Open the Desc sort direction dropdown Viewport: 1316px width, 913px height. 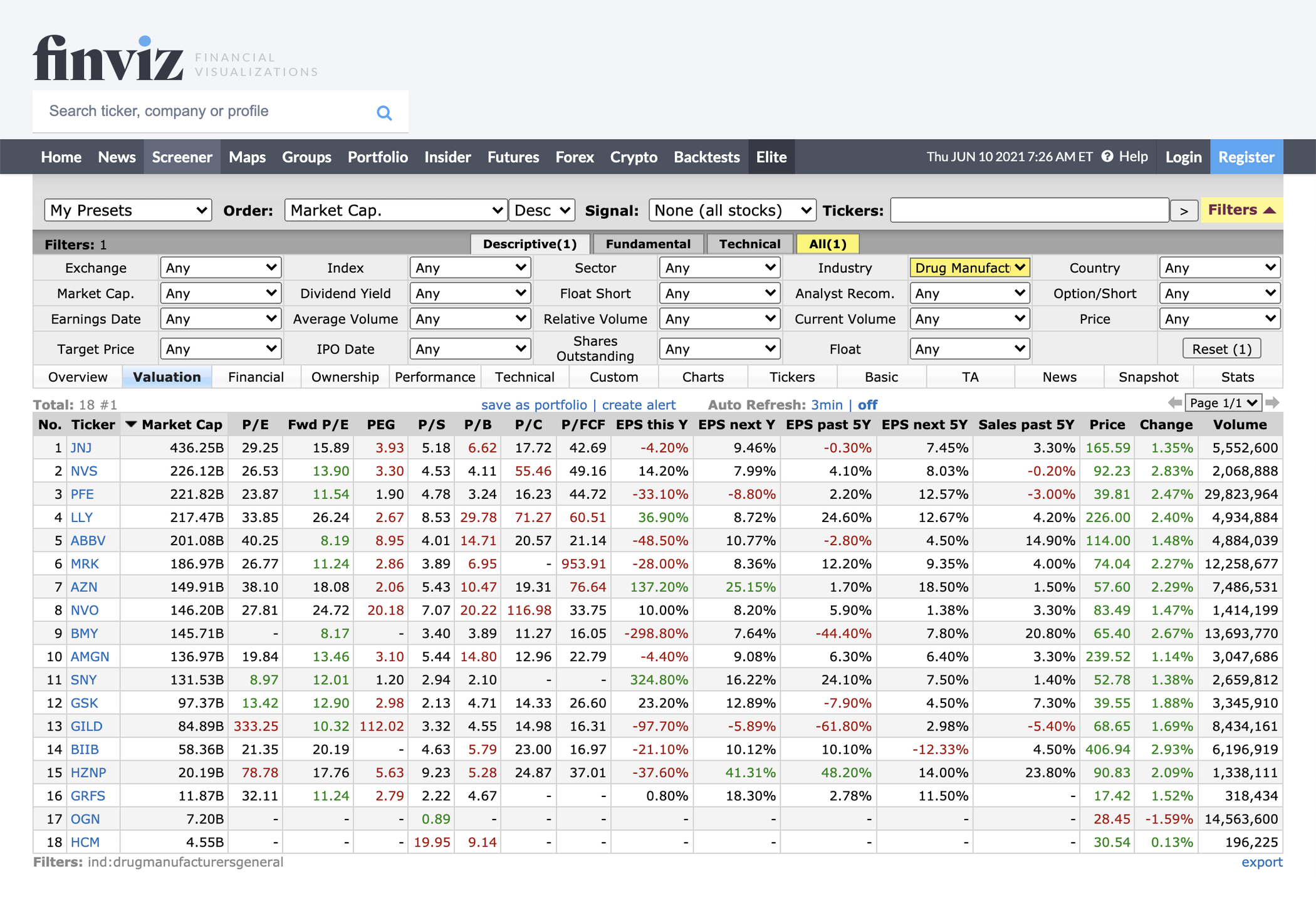(541, 210)
